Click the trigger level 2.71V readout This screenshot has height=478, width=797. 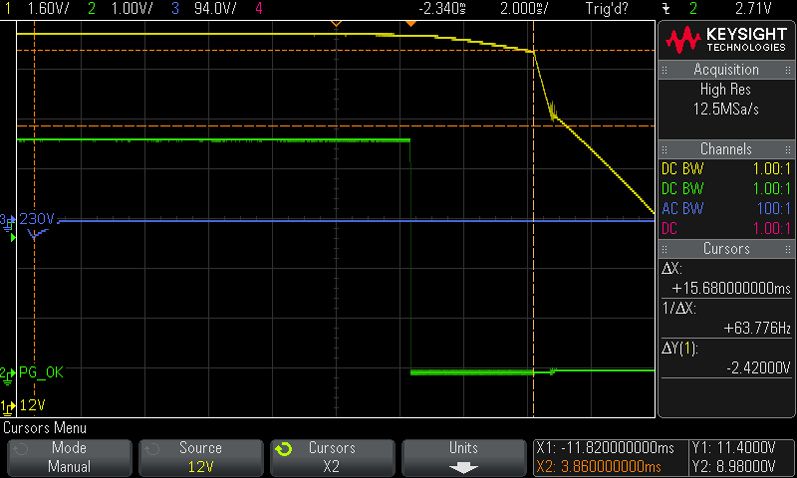tap(753, 8)
